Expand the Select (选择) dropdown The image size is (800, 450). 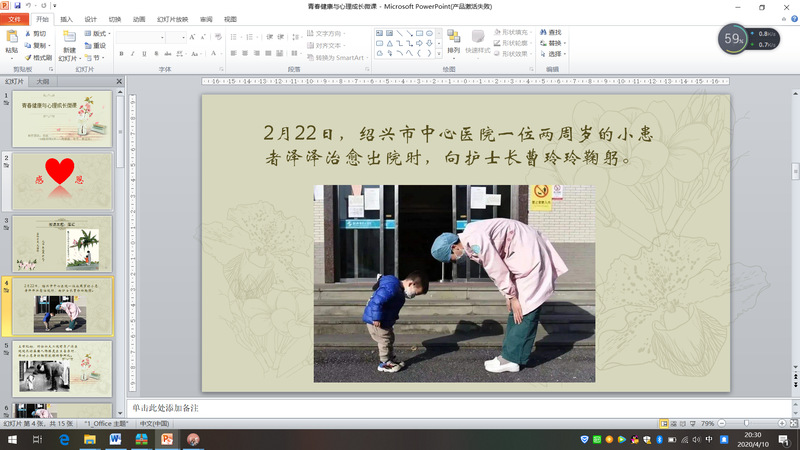point(554,54)
